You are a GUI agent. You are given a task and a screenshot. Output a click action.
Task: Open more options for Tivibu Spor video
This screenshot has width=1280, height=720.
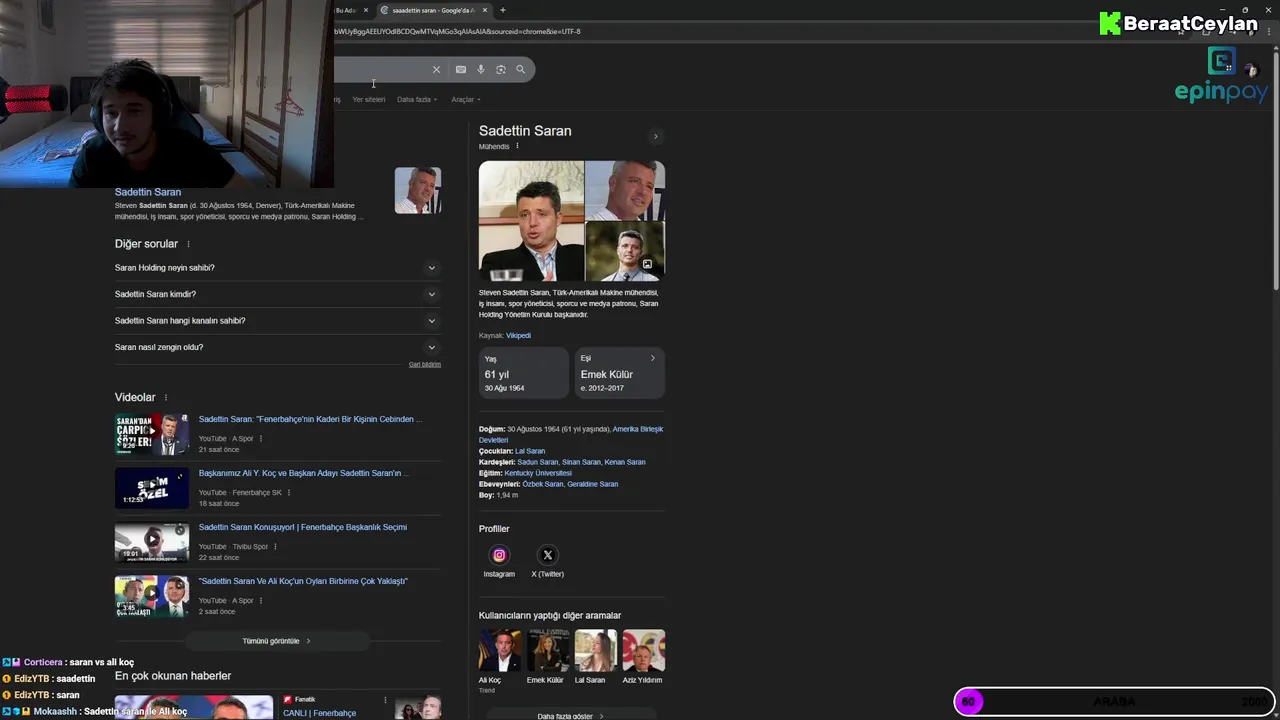(x=275, y=547)
